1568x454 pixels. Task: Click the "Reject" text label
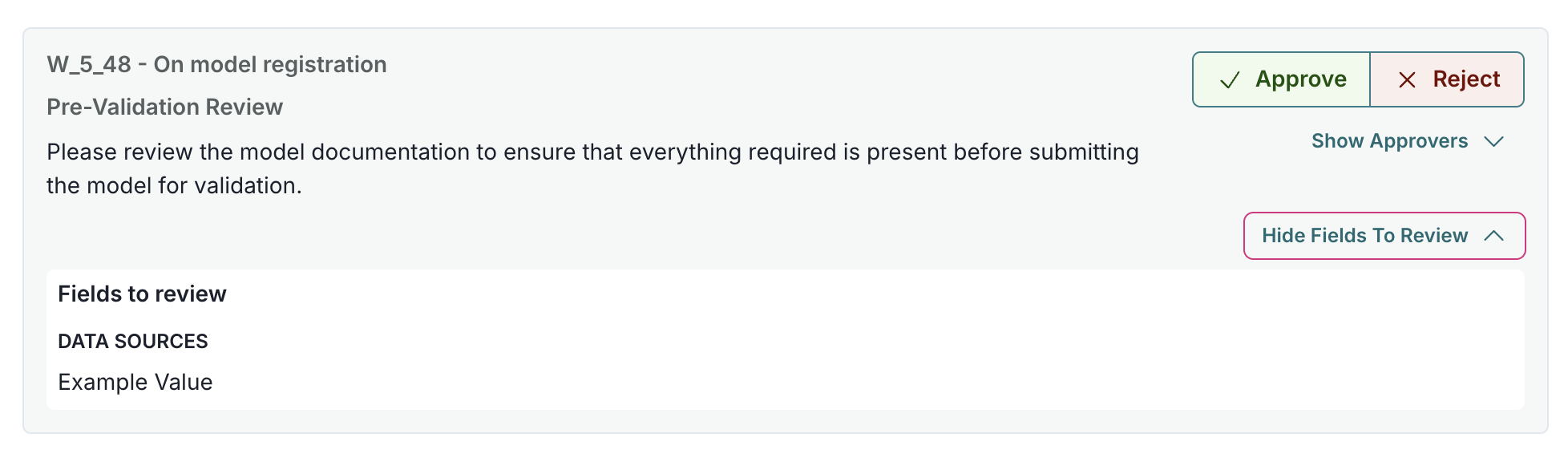pos(1466,79)
